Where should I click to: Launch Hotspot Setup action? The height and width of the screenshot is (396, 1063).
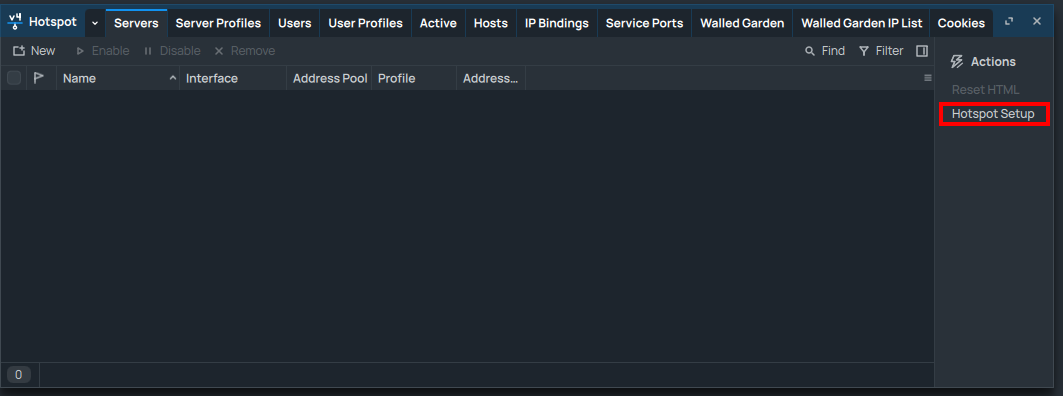coord(993,114)
